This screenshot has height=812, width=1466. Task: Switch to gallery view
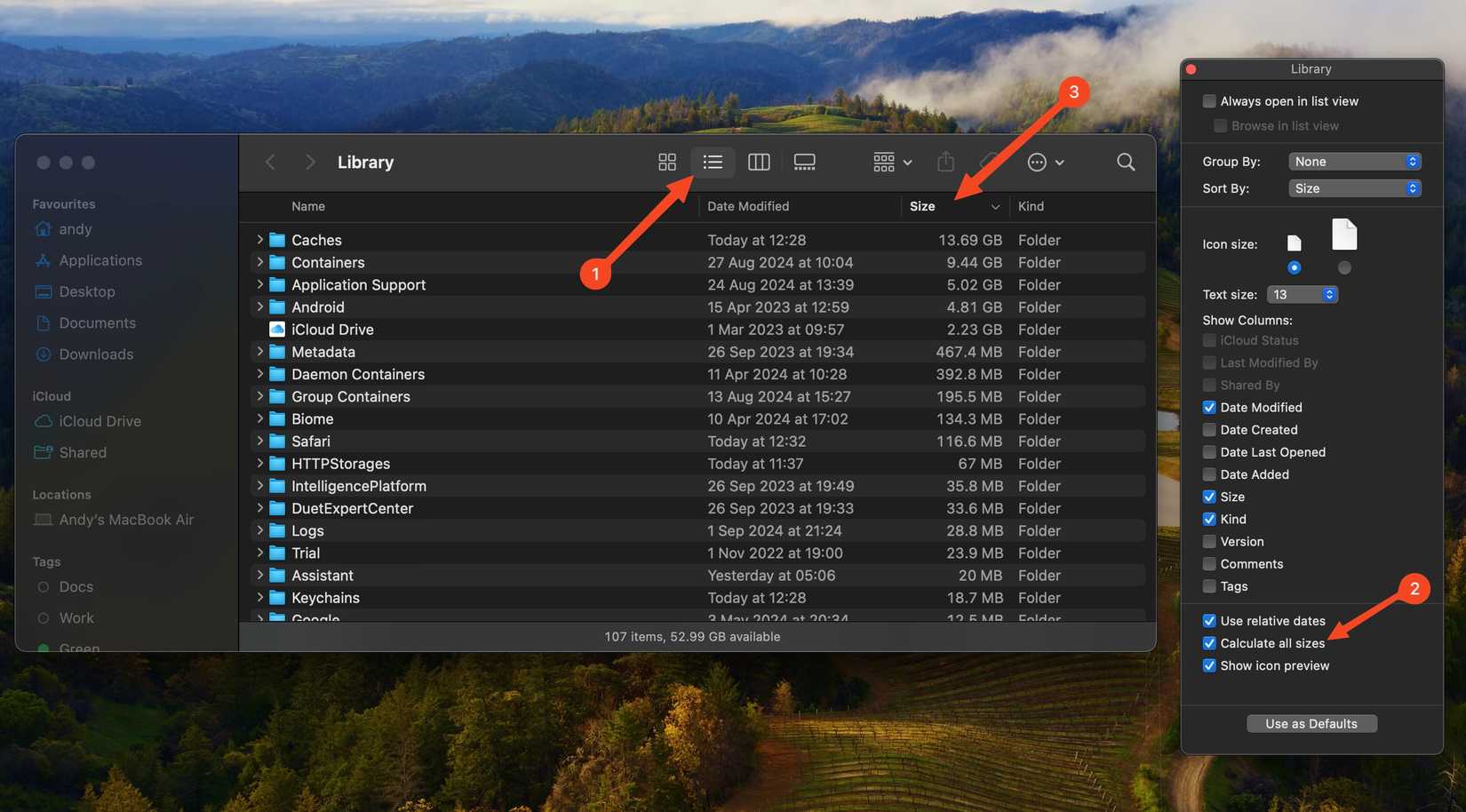pyautogui.click(x=804, y=162)
